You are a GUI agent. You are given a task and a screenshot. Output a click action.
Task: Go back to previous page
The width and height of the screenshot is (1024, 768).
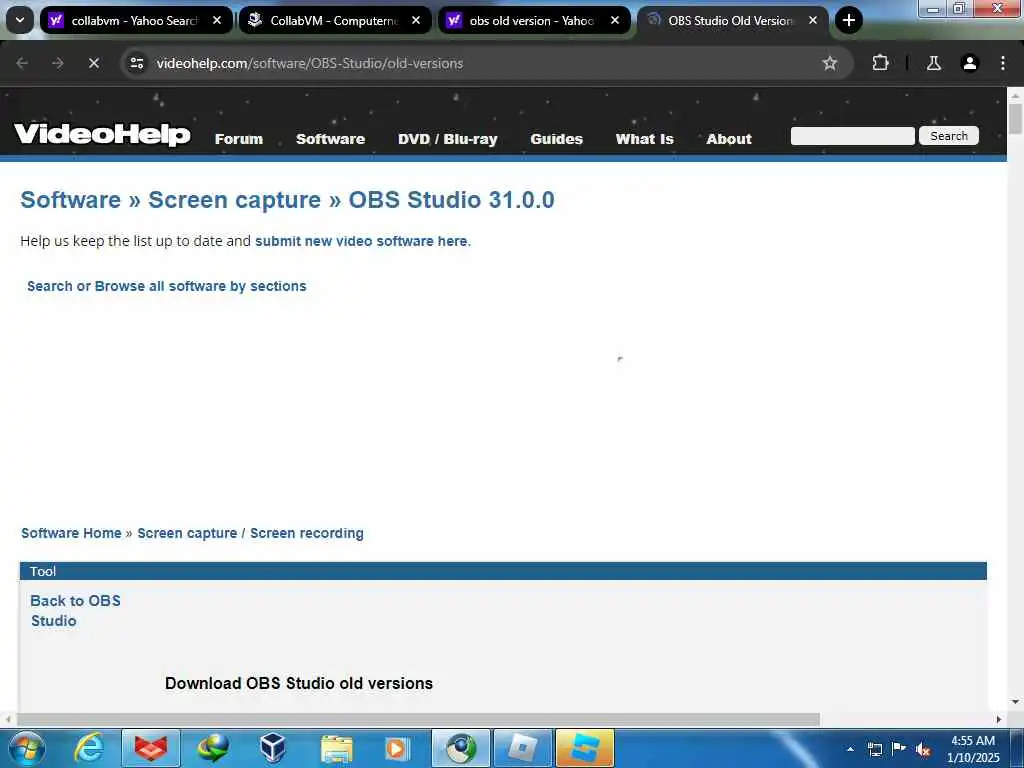(22, 63)
